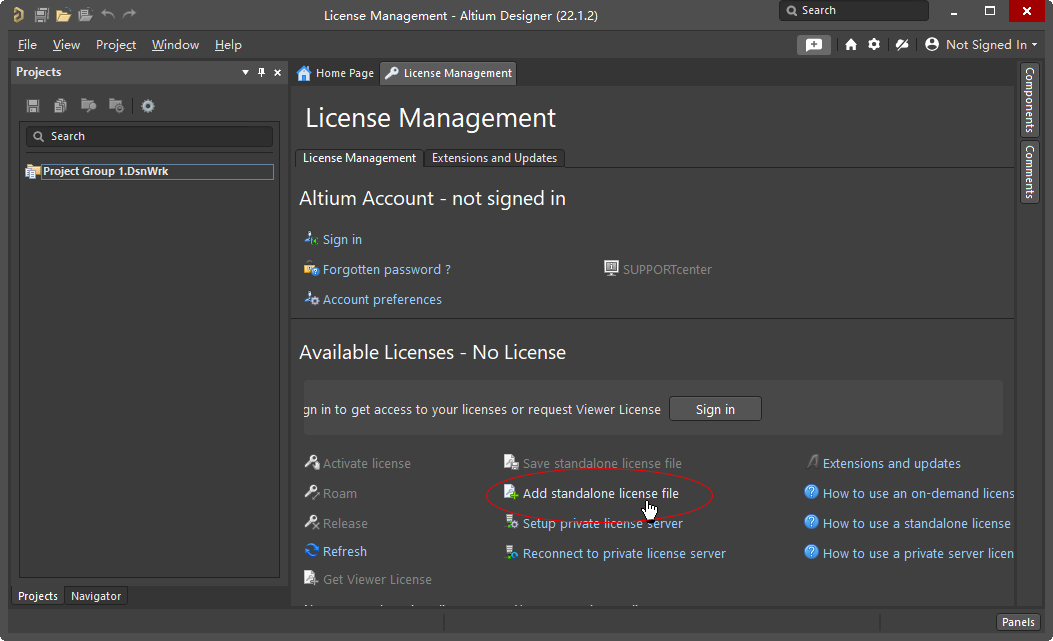Switch to the Home Page document tab

(335, 73)
